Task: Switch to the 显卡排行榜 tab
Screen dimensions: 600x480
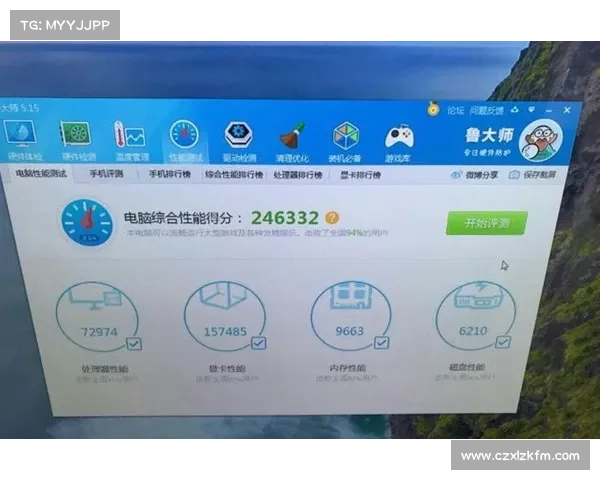Action: point(360,175)
